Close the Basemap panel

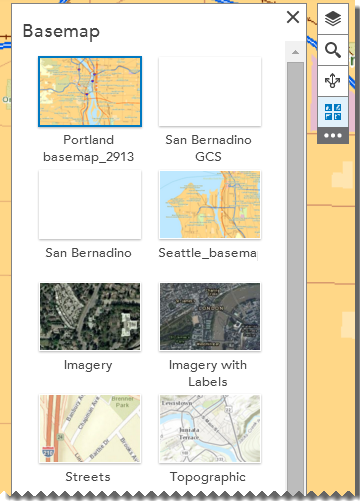(293, 17)
